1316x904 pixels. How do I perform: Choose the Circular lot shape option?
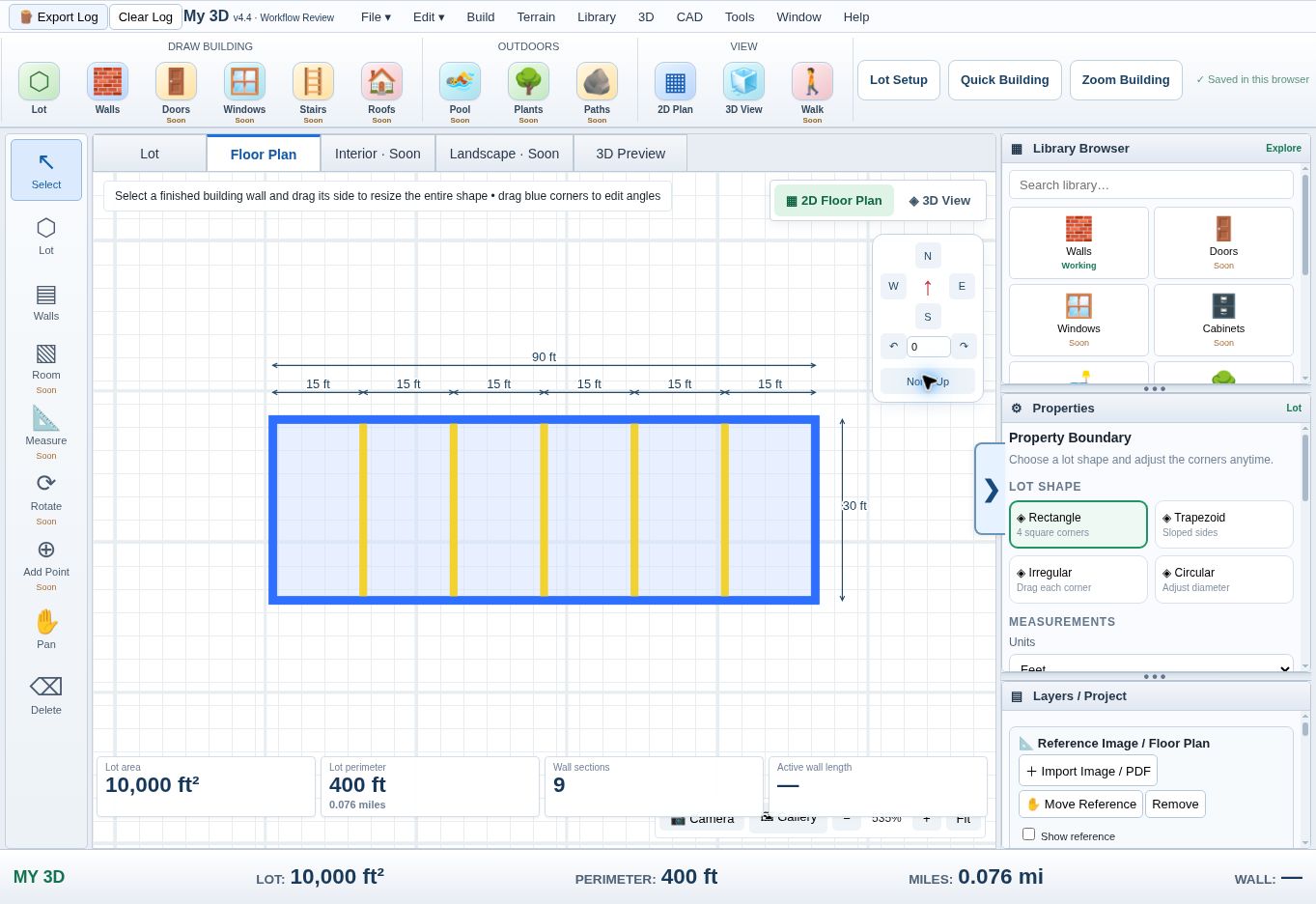pyautogui.click(x=1223, y=579)
